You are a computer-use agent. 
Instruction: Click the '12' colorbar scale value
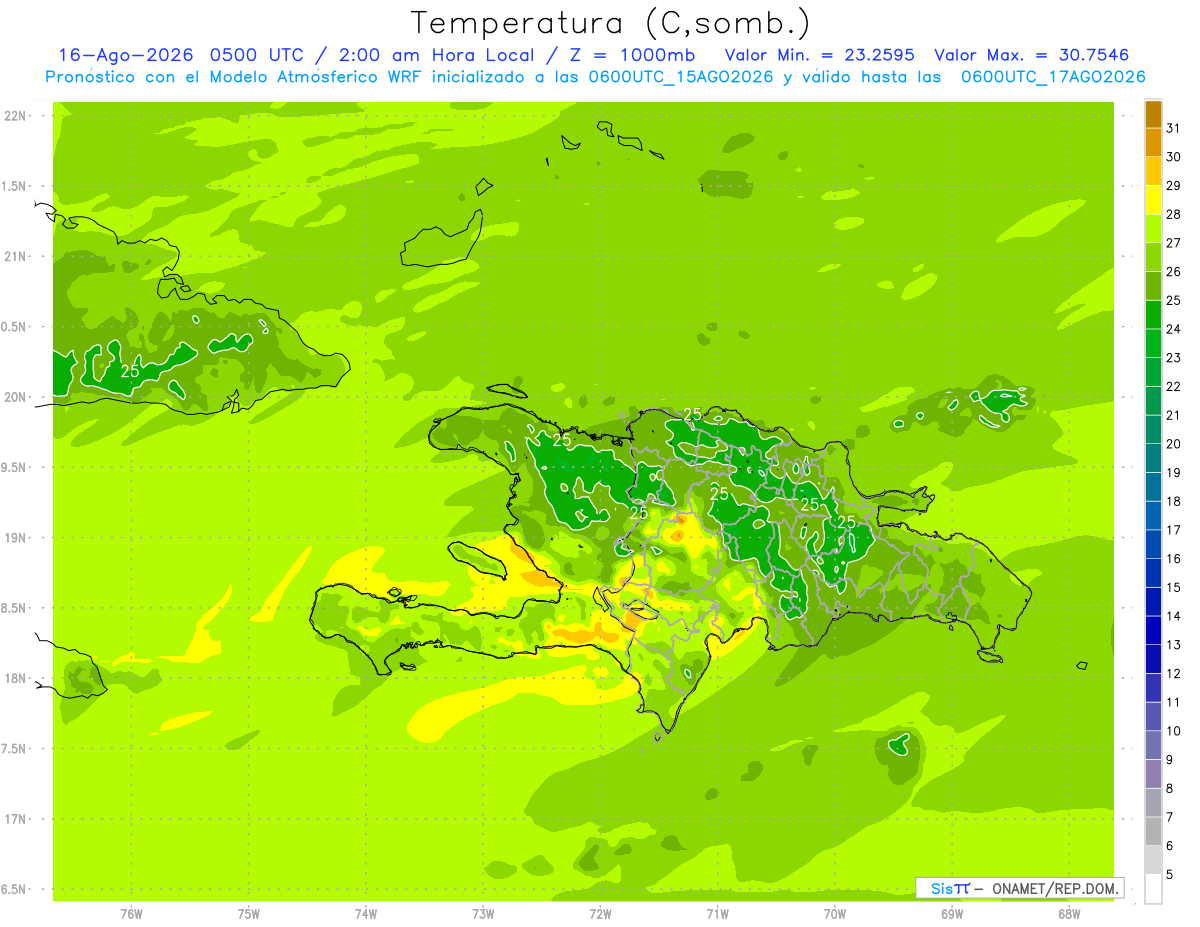[x=1174, y=673]
